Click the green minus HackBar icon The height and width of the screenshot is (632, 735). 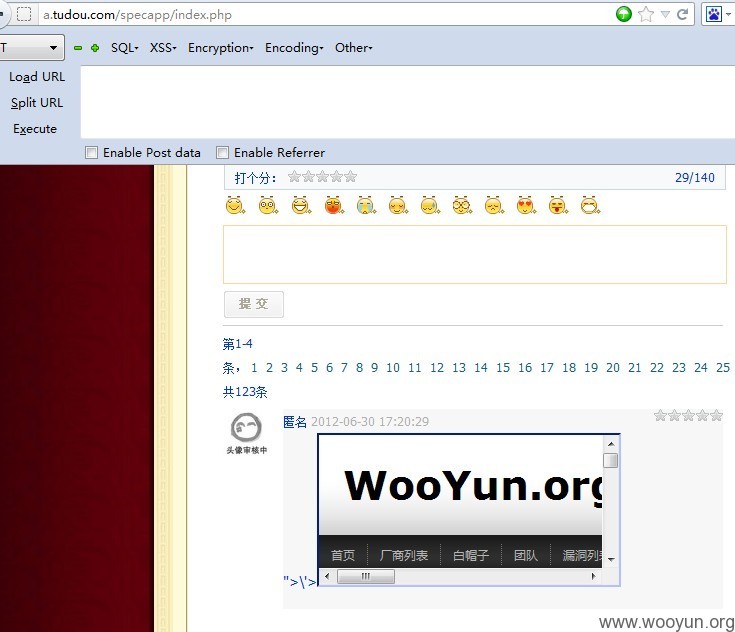(x=78, y=48)
